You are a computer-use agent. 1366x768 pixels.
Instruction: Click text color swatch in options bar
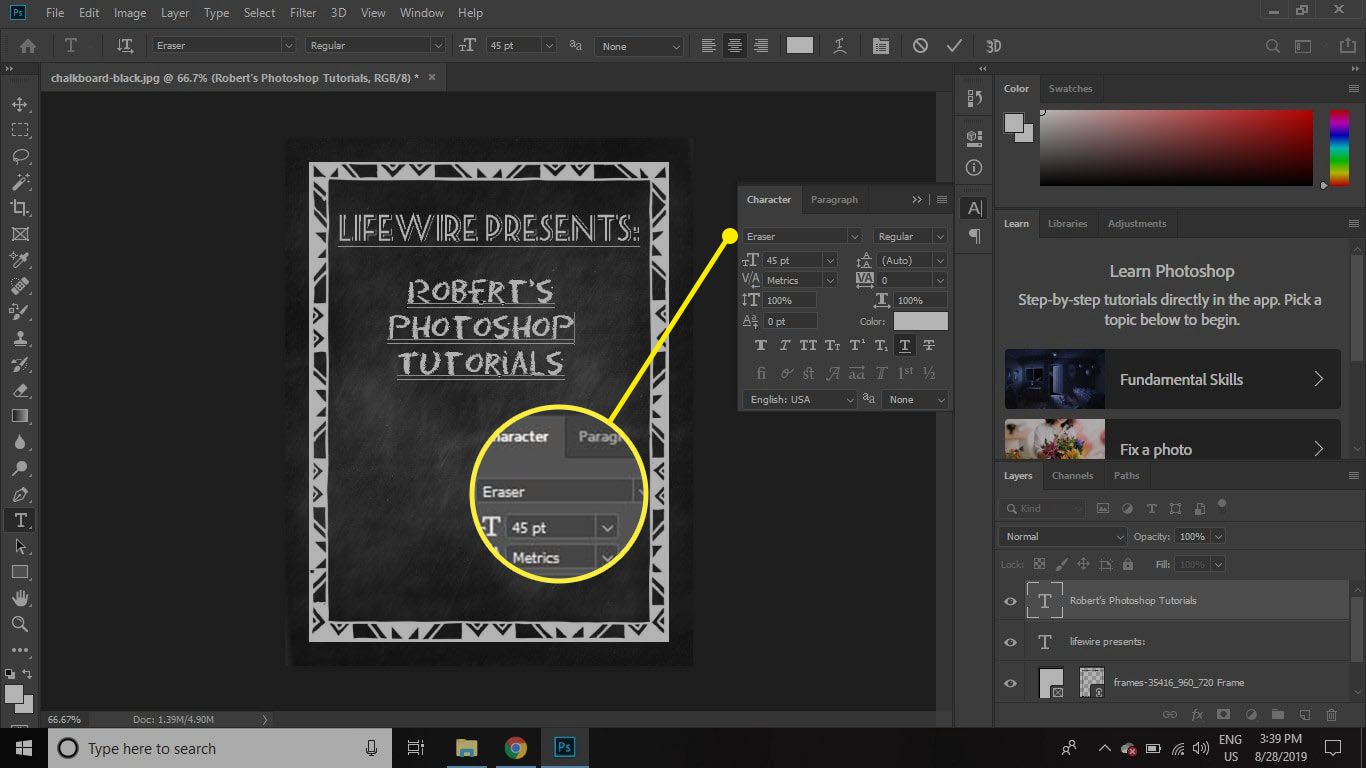tap(800, 46)
